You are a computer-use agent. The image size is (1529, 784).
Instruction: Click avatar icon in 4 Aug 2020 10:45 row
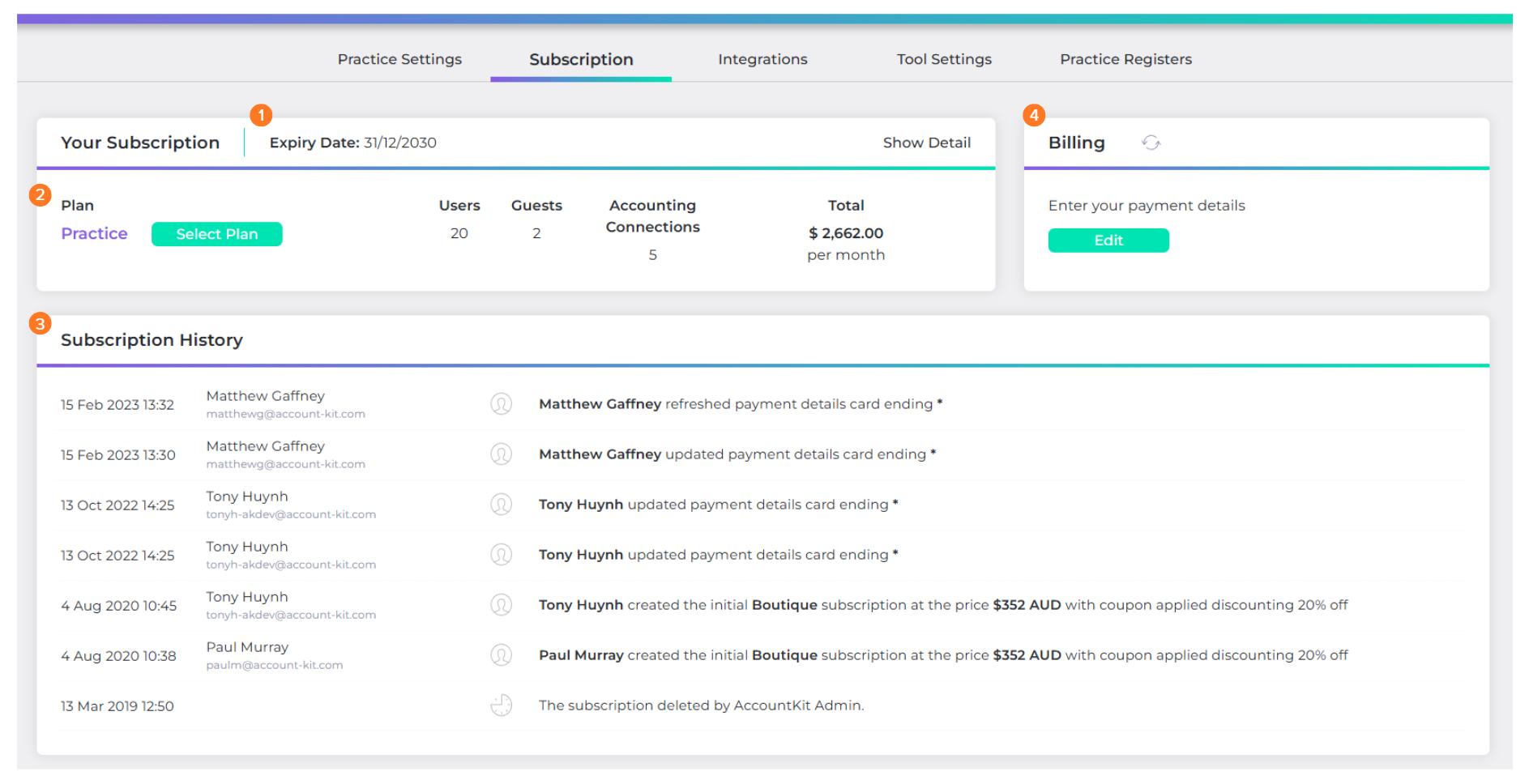tap(502, 604)
